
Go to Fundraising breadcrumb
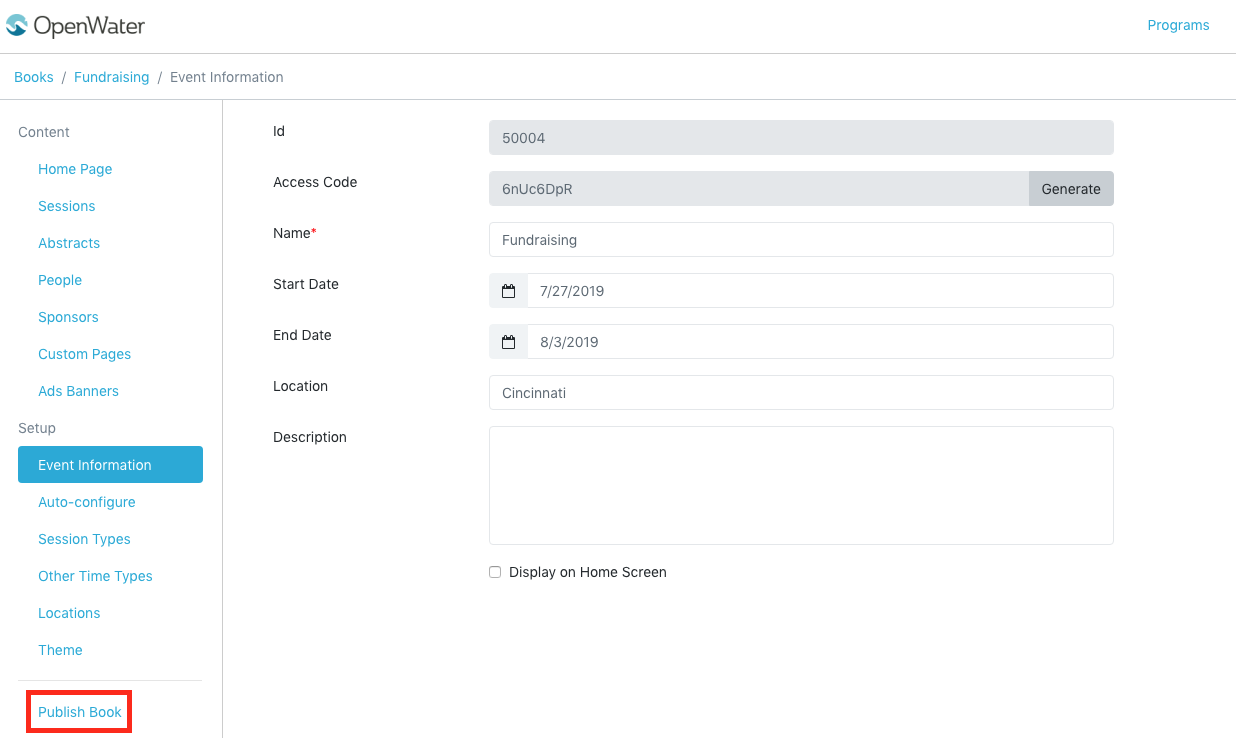coord(111,77)
